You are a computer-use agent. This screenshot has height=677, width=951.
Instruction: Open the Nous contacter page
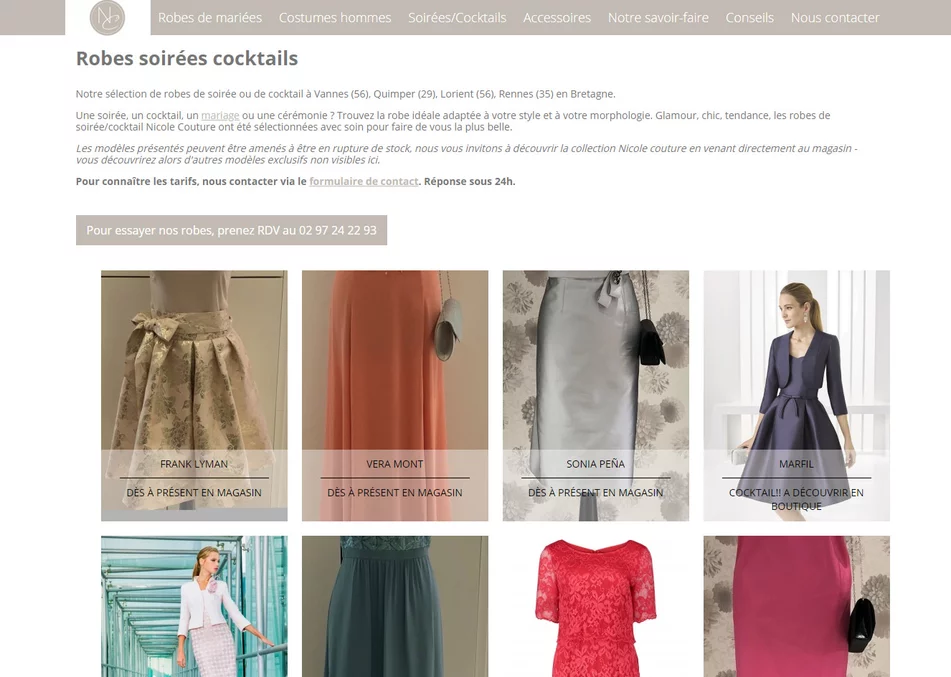pos(835,18)
